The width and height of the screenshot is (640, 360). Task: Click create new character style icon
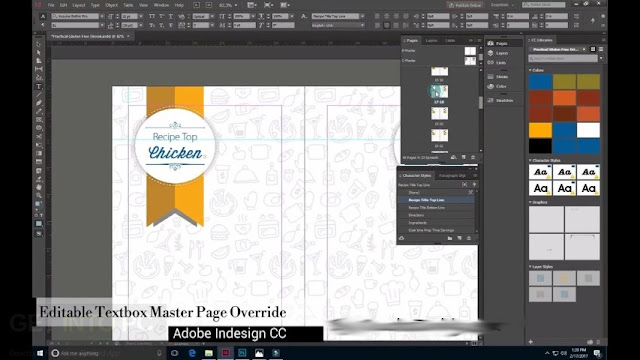[459, 238]
